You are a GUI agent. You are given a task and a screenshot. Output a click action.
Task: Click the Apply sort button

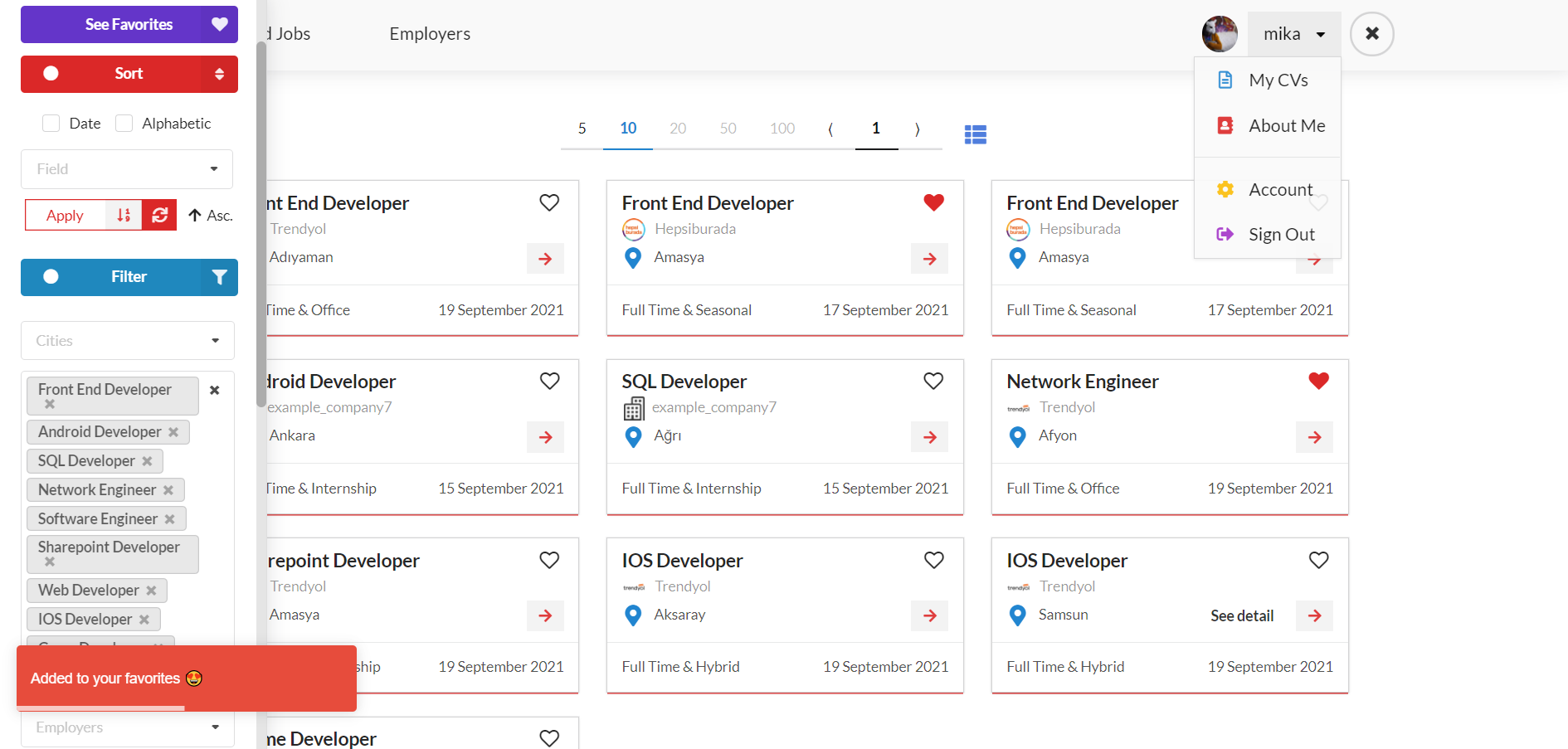tap(65, 216)
